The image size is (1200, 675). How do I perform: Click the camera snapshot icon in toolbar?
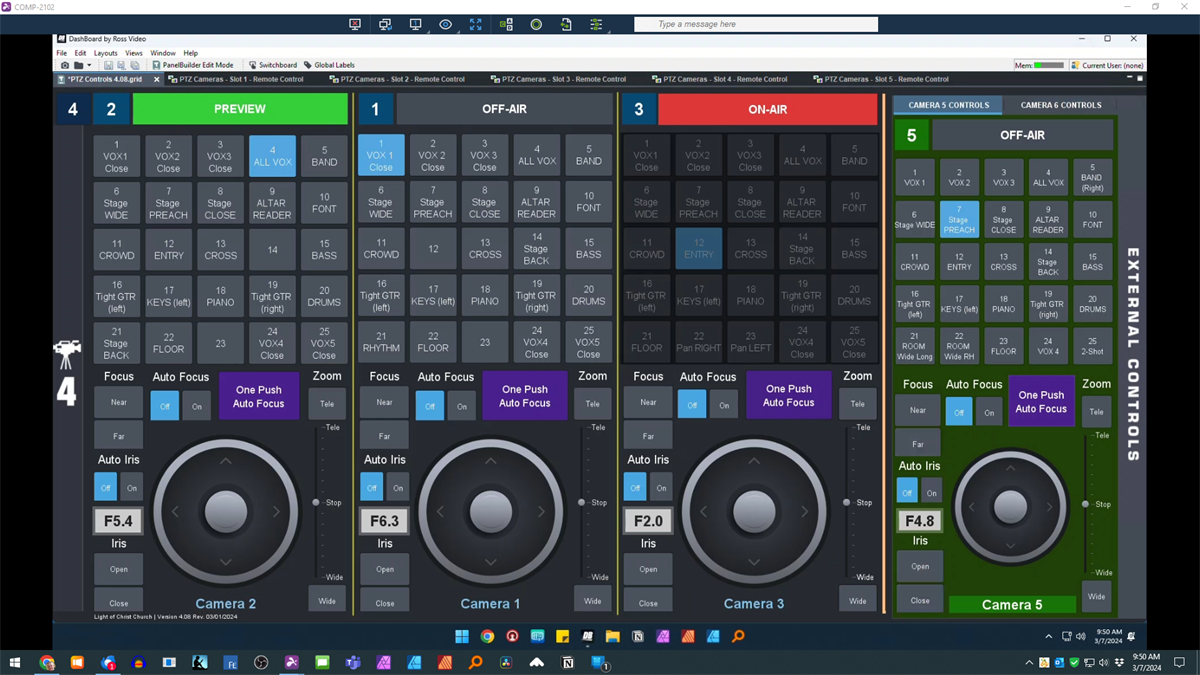(65, 65)
